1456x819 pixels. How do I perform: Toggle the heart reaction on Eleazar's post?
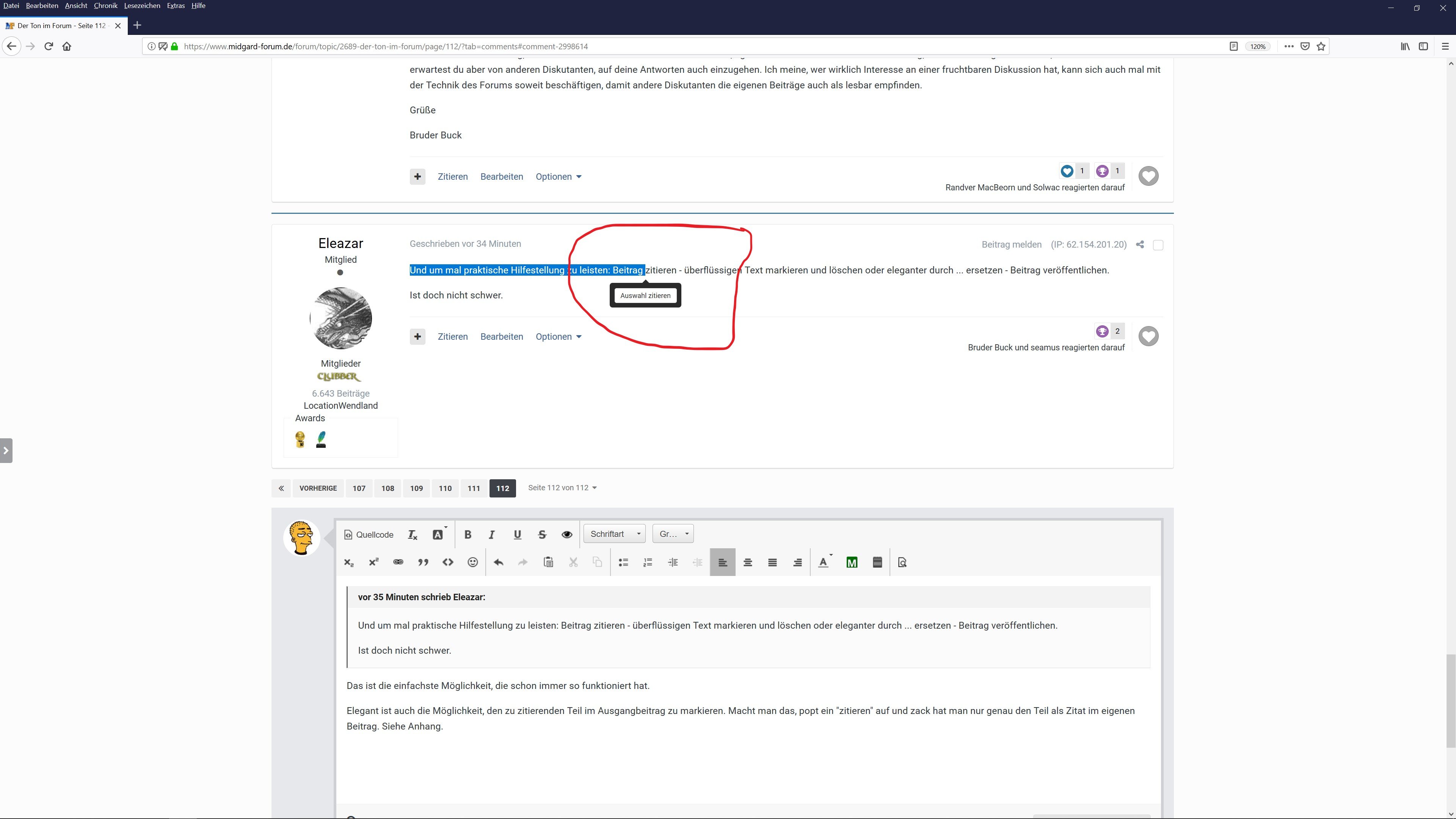1148,336
